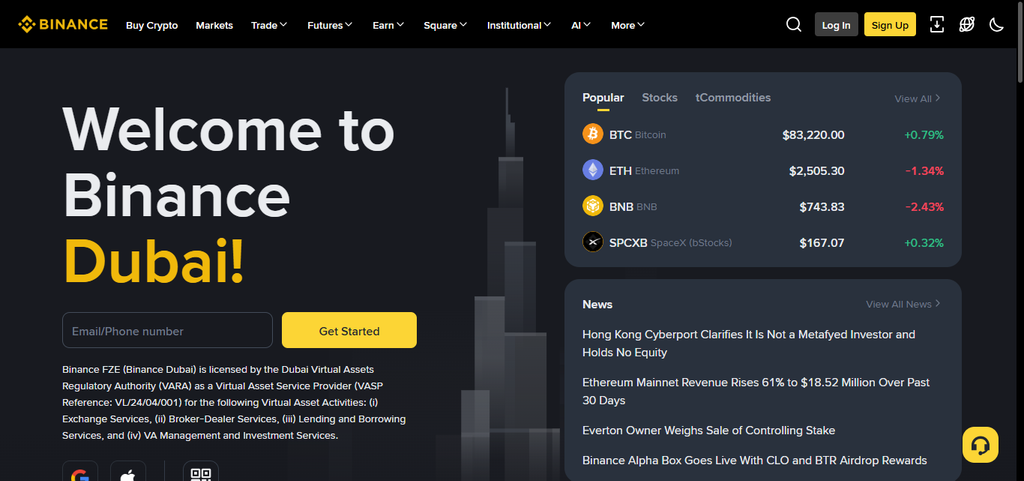Click BTC change +0.79%

coord(923,135)
